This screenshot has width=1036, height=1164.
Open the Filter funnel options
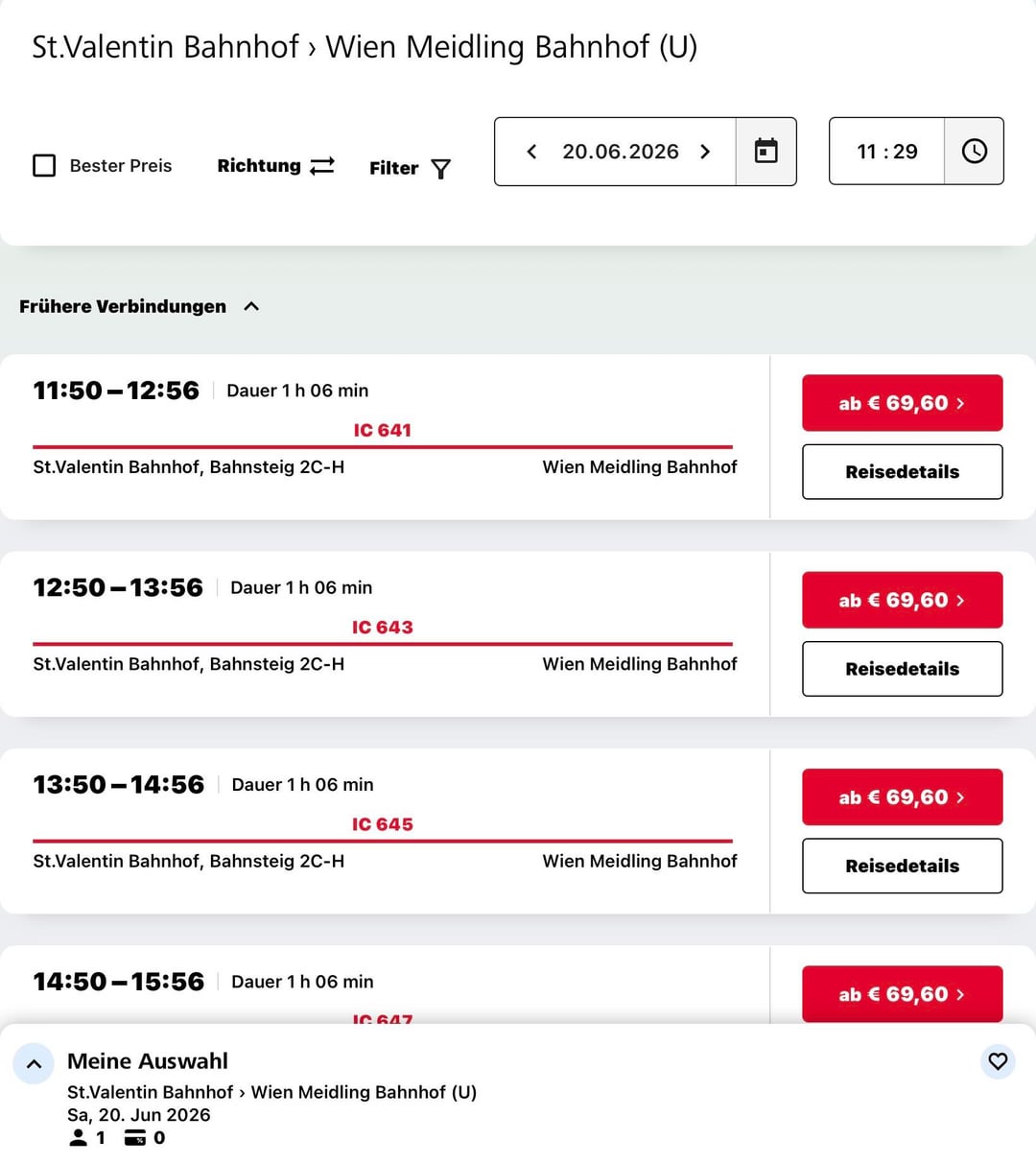[410, 168]
